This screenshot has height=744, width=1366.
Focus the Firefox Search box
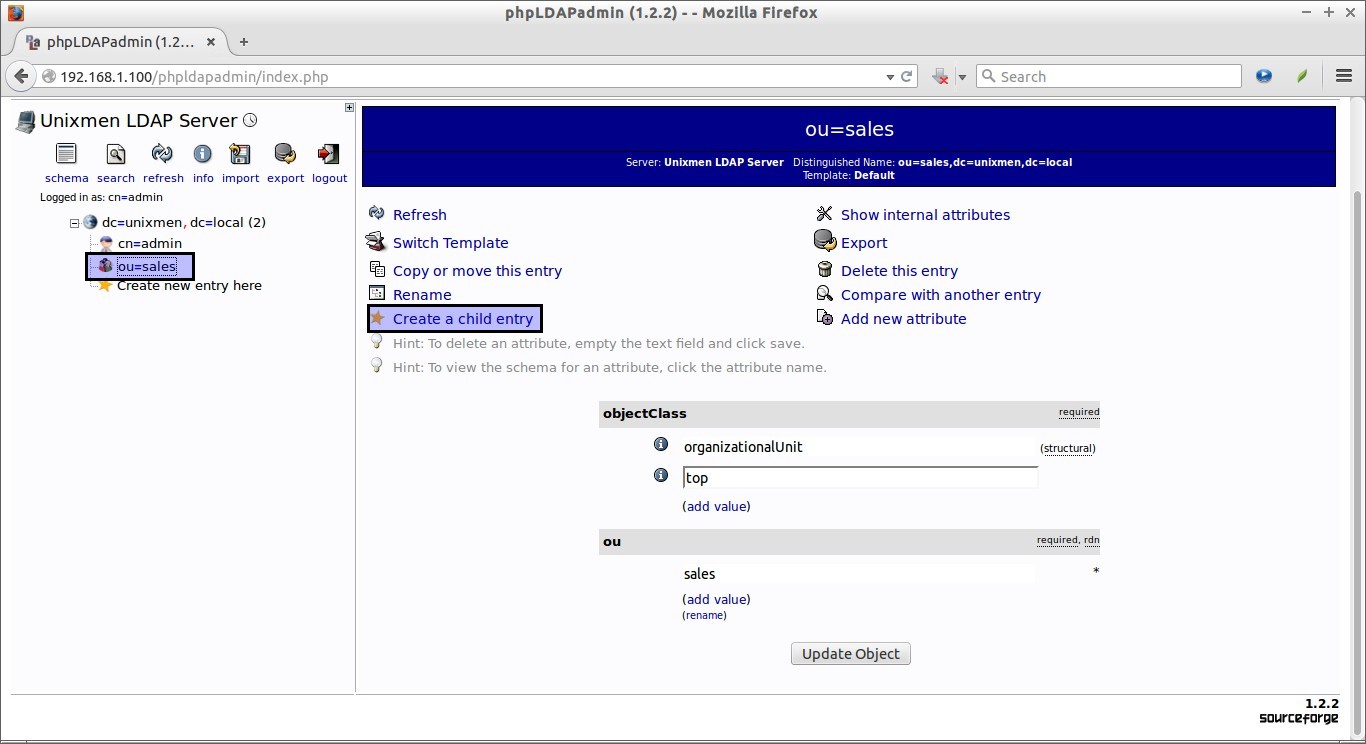pos(1108,76)
